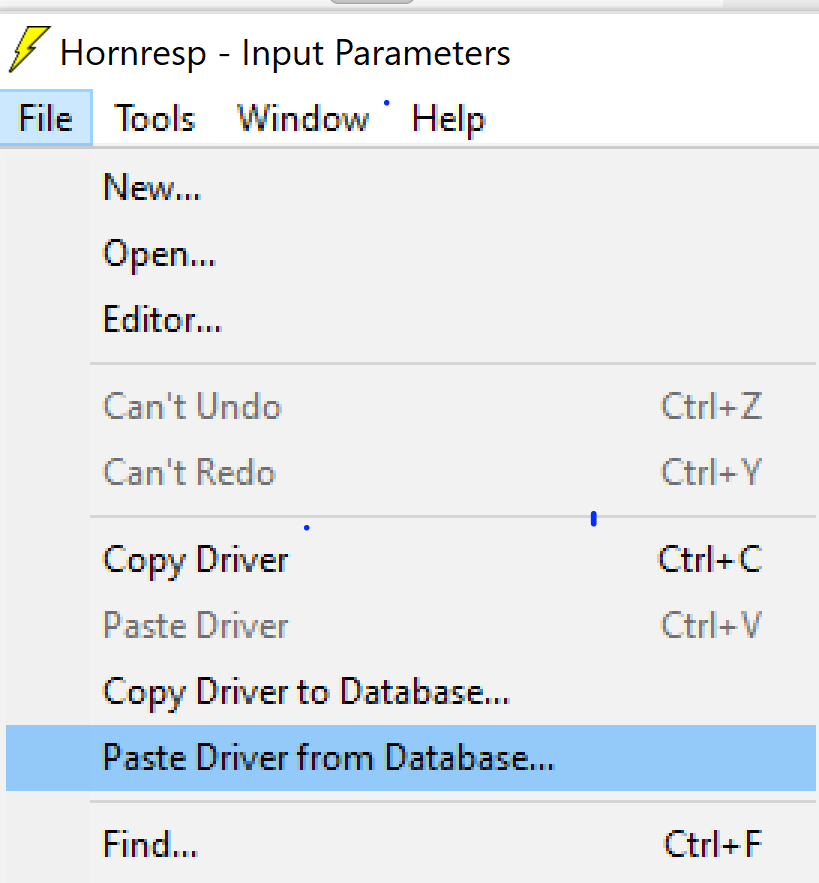Open the Window menu

(303, 119)
